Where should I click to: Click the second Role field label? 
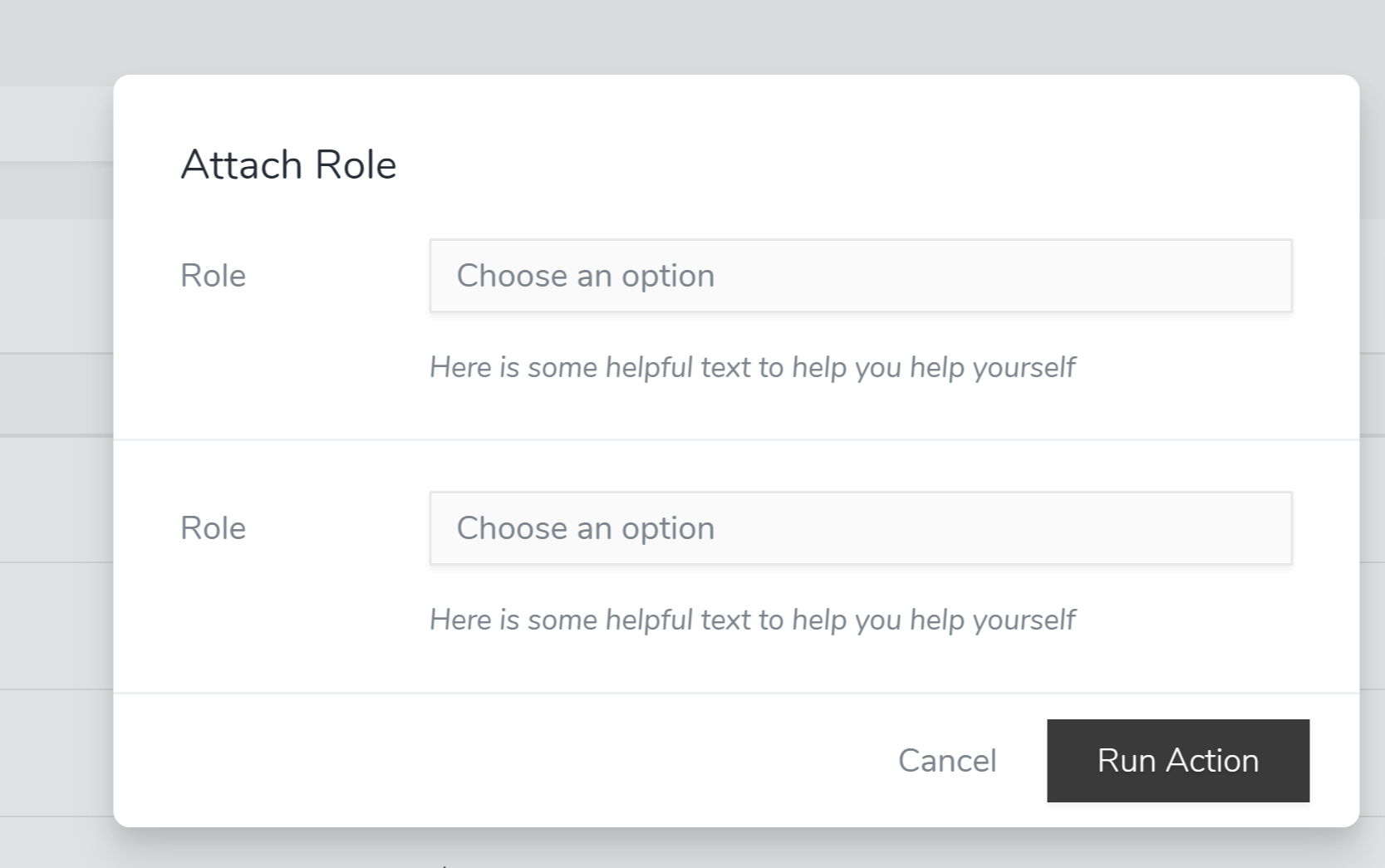coord(213,527)
